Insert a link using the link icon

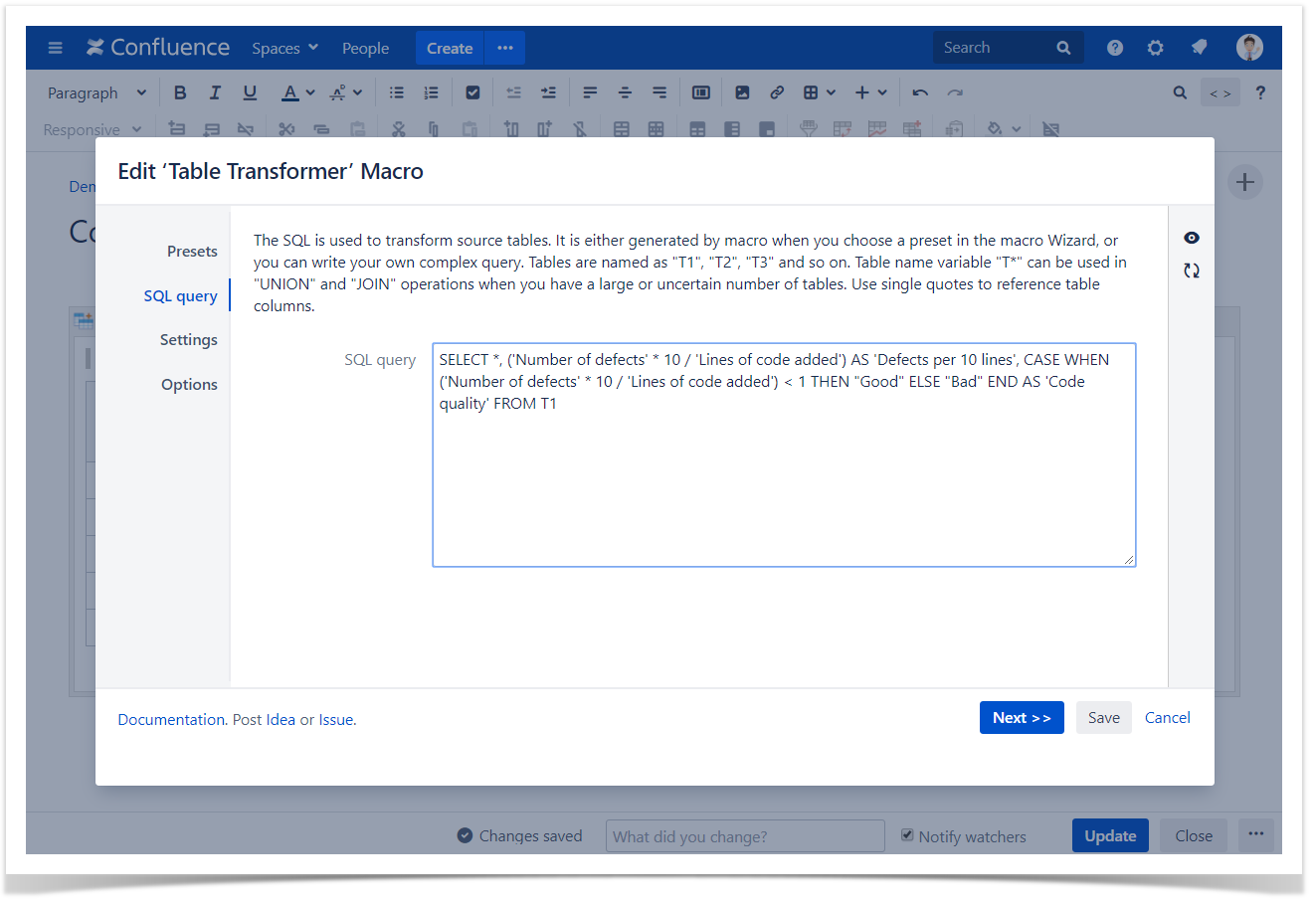point(777,92)
